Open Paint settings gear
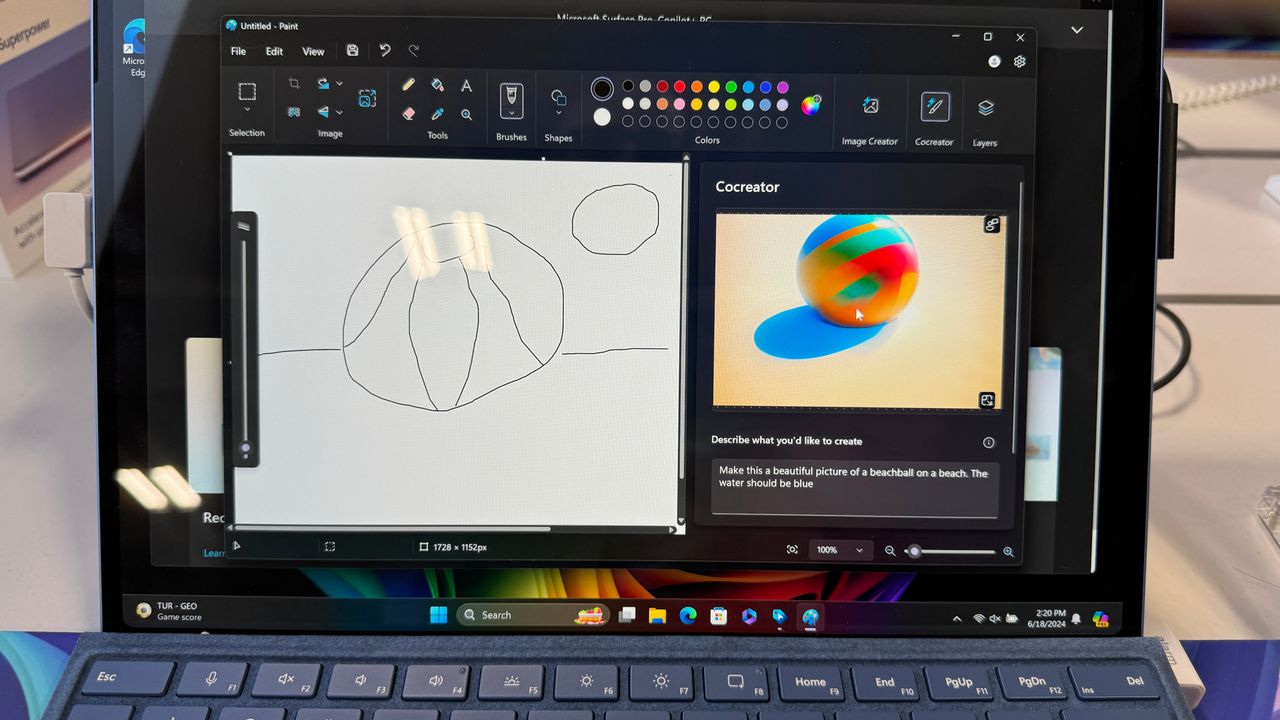The image size is (1280, 720). 1020,62
